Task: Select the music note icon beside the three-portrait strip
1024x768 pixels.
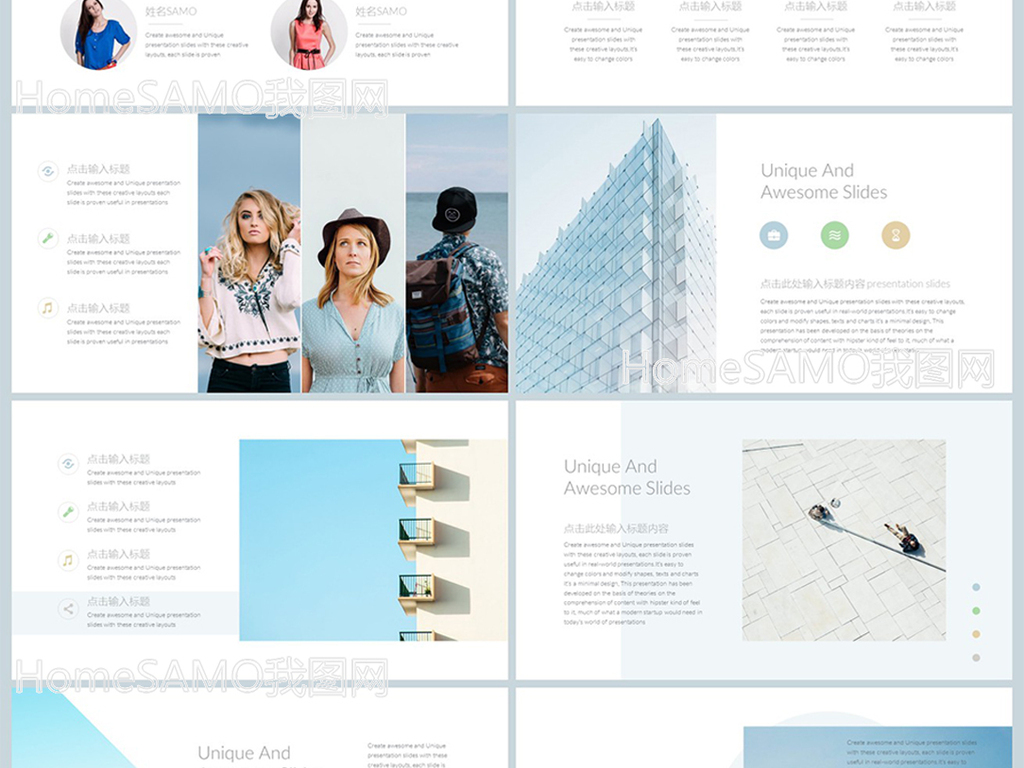Action: pyautogui.click(x=48, y=308)
